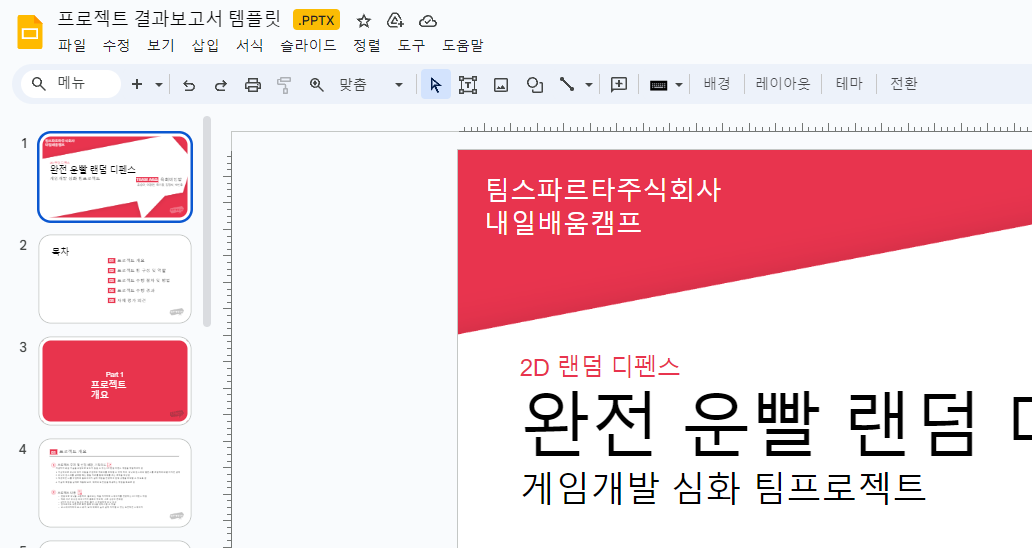Check the cloud document status icon
1032x548 pixels.
428,21
